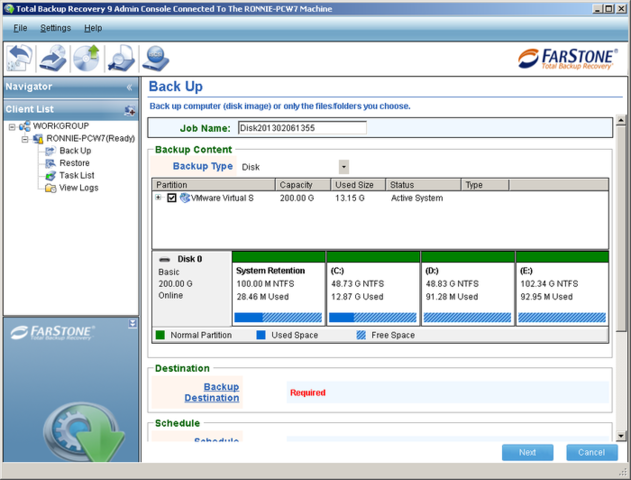This screenshot has width=631, height=480.
Task: Click the System Retention usage bar
Action: (x=278, y=317)
